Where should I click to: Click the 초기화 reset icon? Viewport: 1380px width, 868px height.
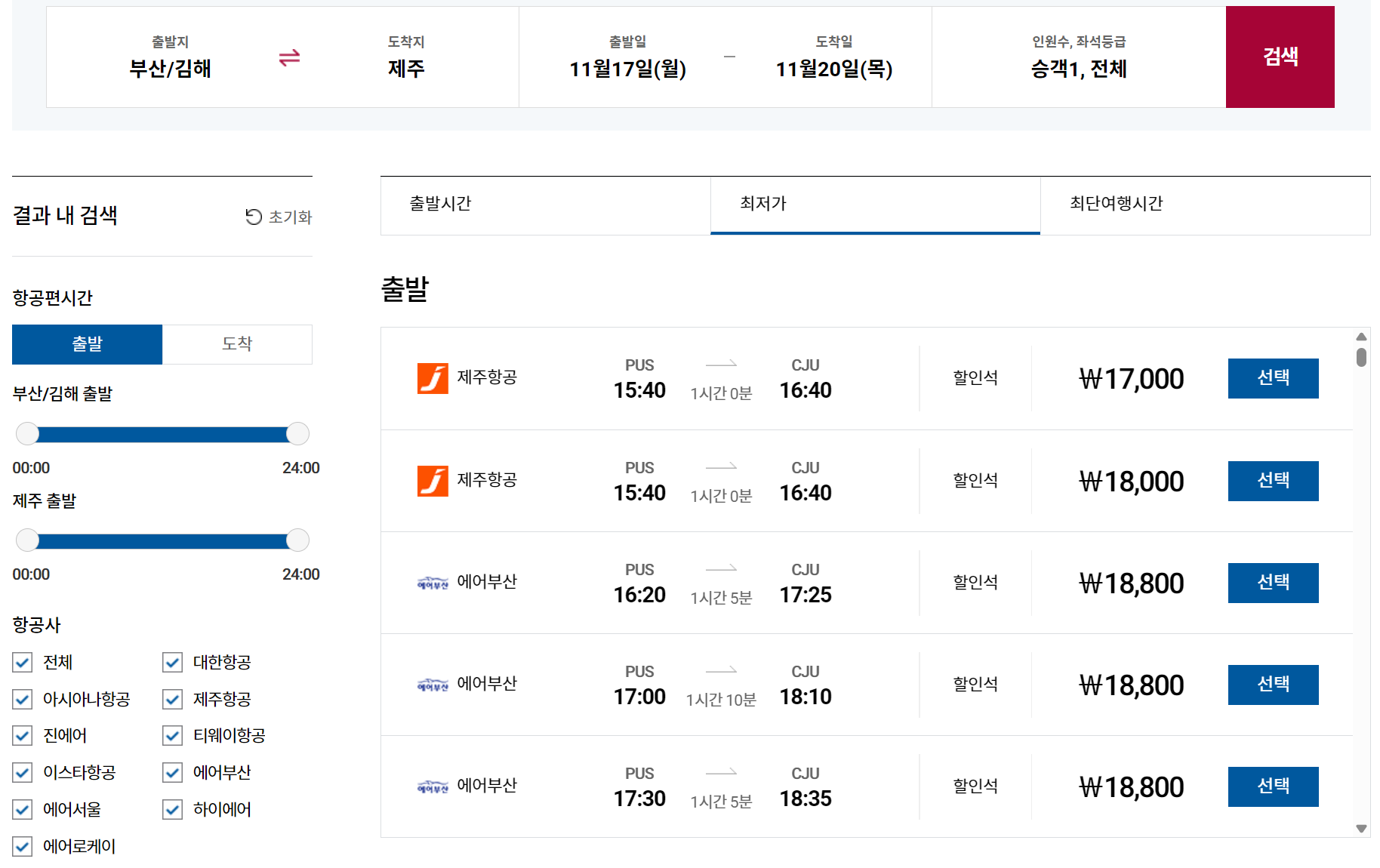(254, 217)
